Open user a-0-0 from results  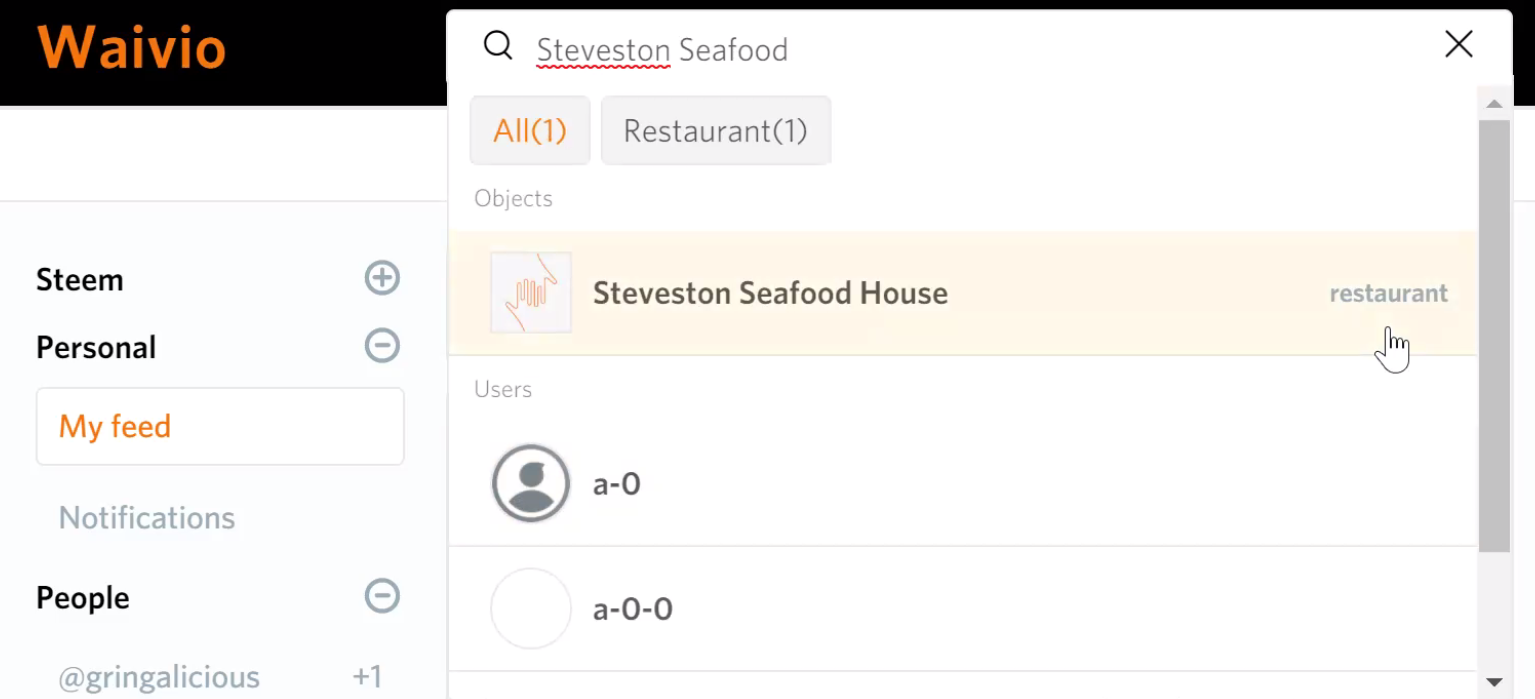(633, 609)
